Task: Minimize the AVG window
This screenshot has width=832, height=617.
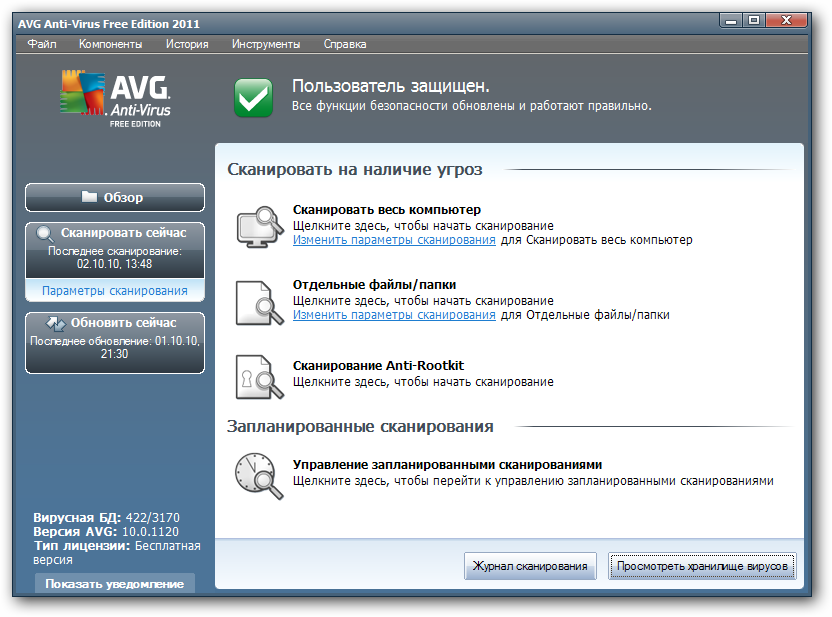Action: 731,21
